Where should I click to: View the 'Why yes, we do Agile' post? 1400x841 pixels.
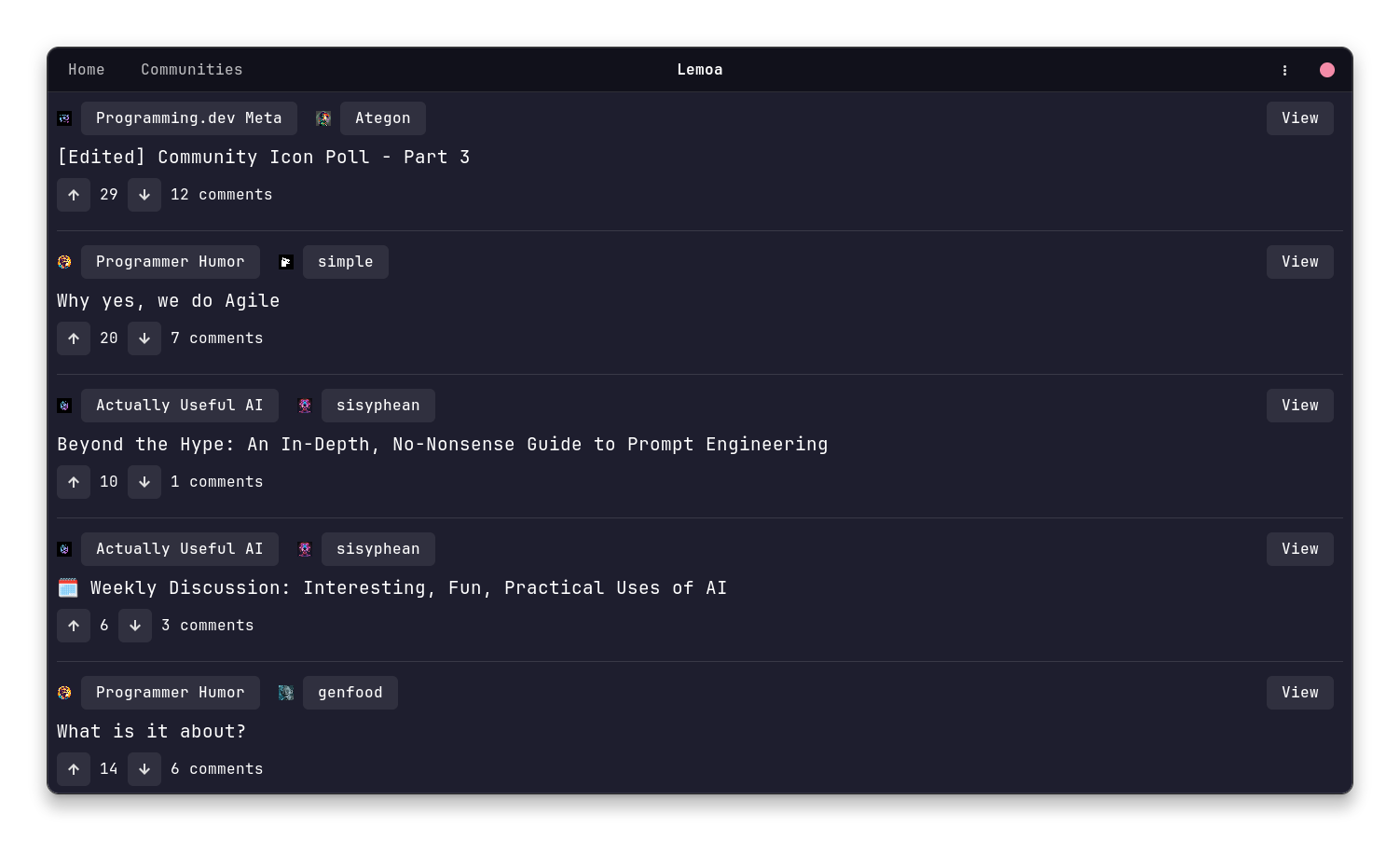1299,262
